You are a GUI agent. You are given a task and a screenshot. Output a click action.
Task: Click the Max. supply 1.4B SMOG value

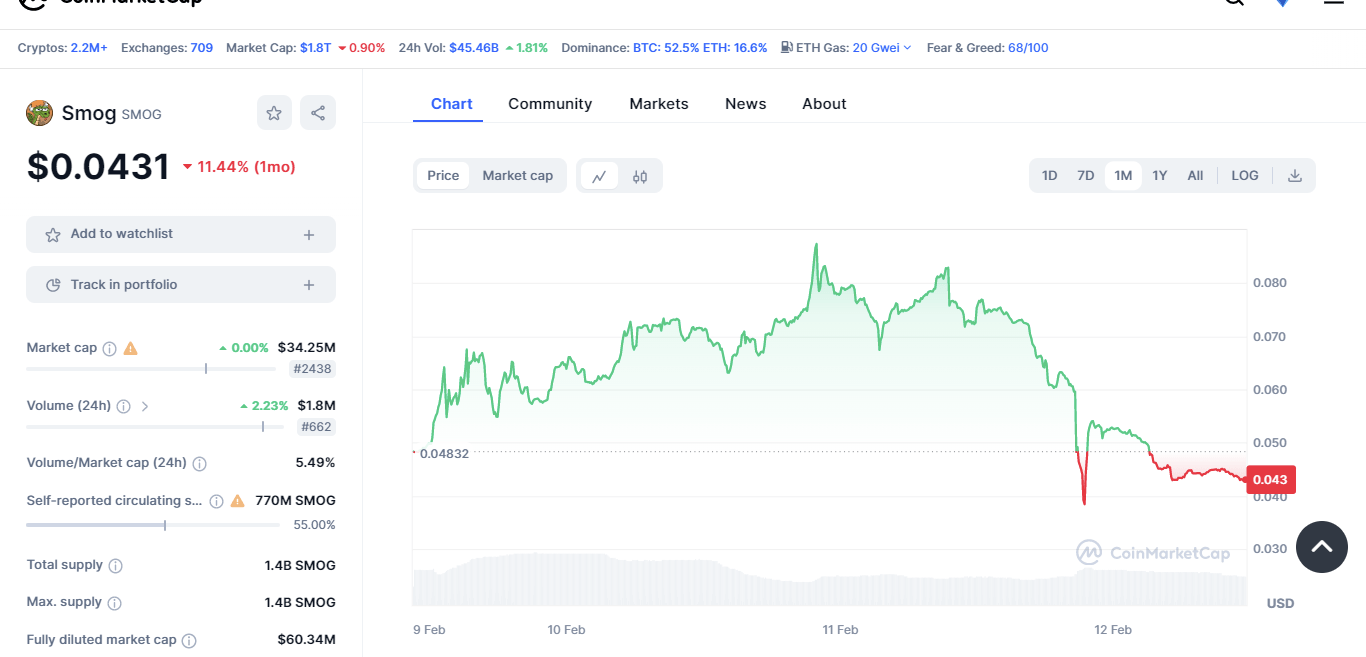pos(300,603)
